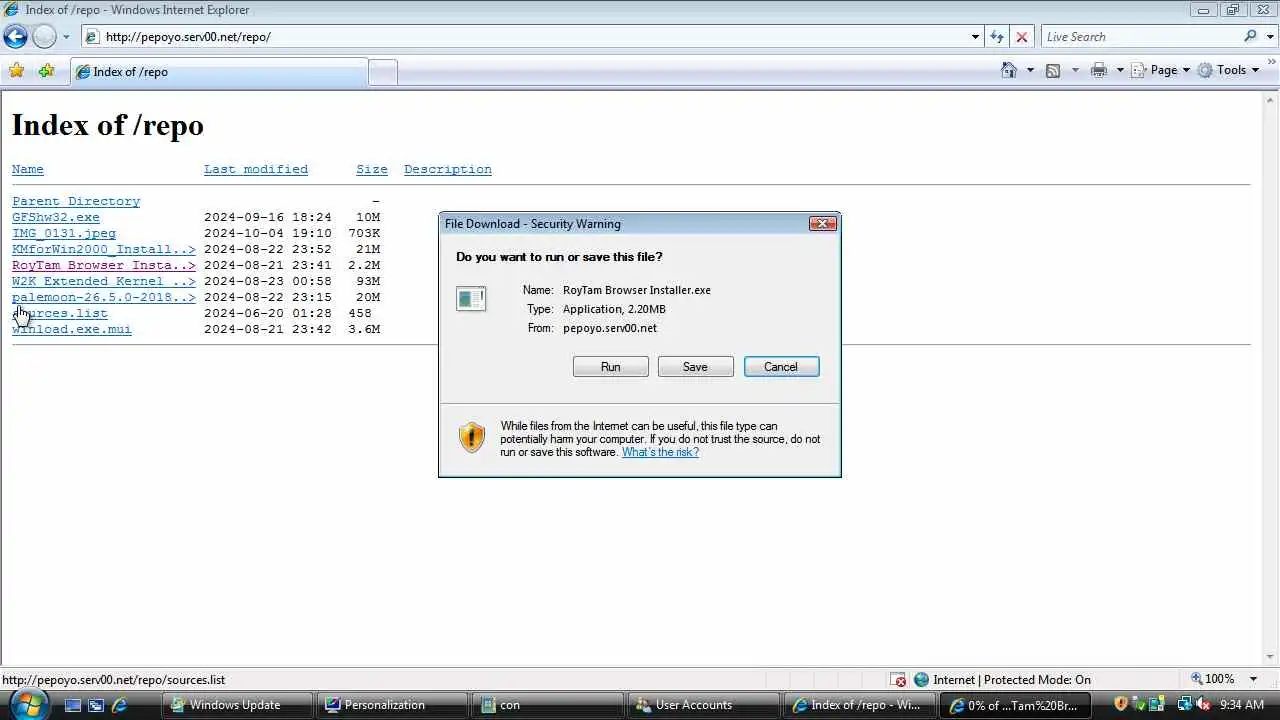Click the Internet Protected Mode zone indicator
Image resolution: width=1280 pixels, height=720 pixels.
[1003, 680]
